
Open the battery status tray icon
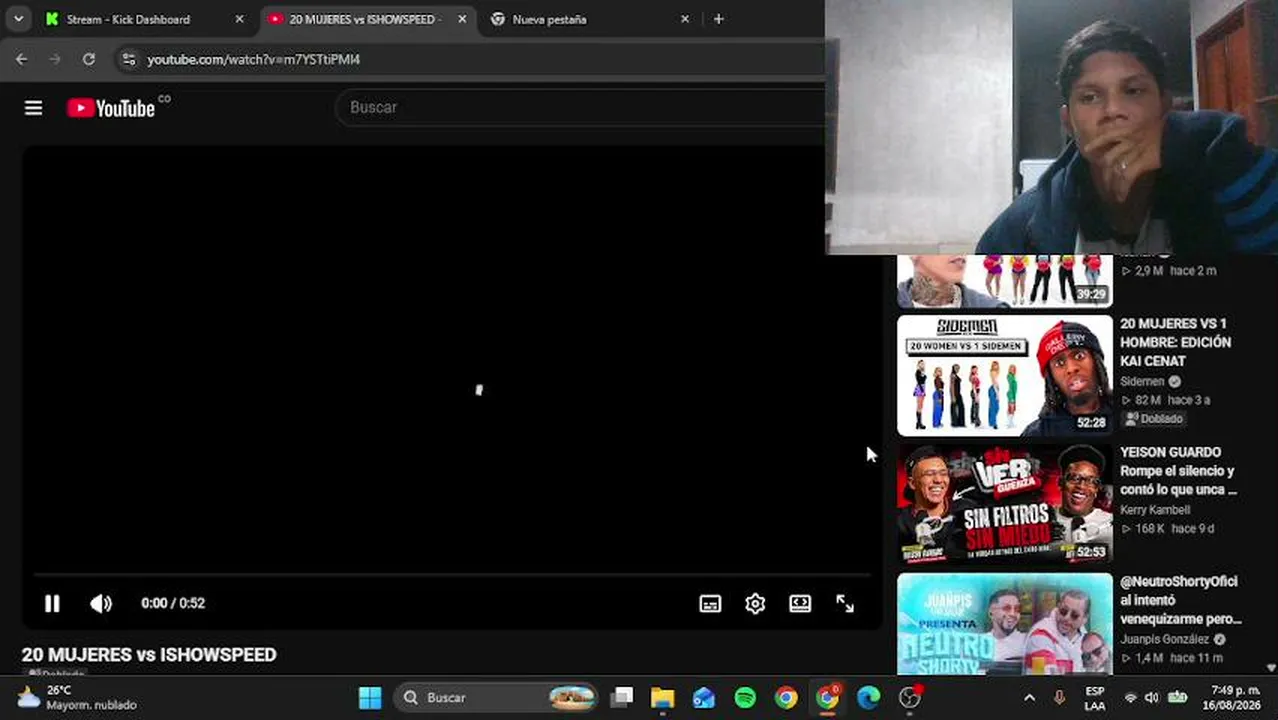tap(1178, 698)
